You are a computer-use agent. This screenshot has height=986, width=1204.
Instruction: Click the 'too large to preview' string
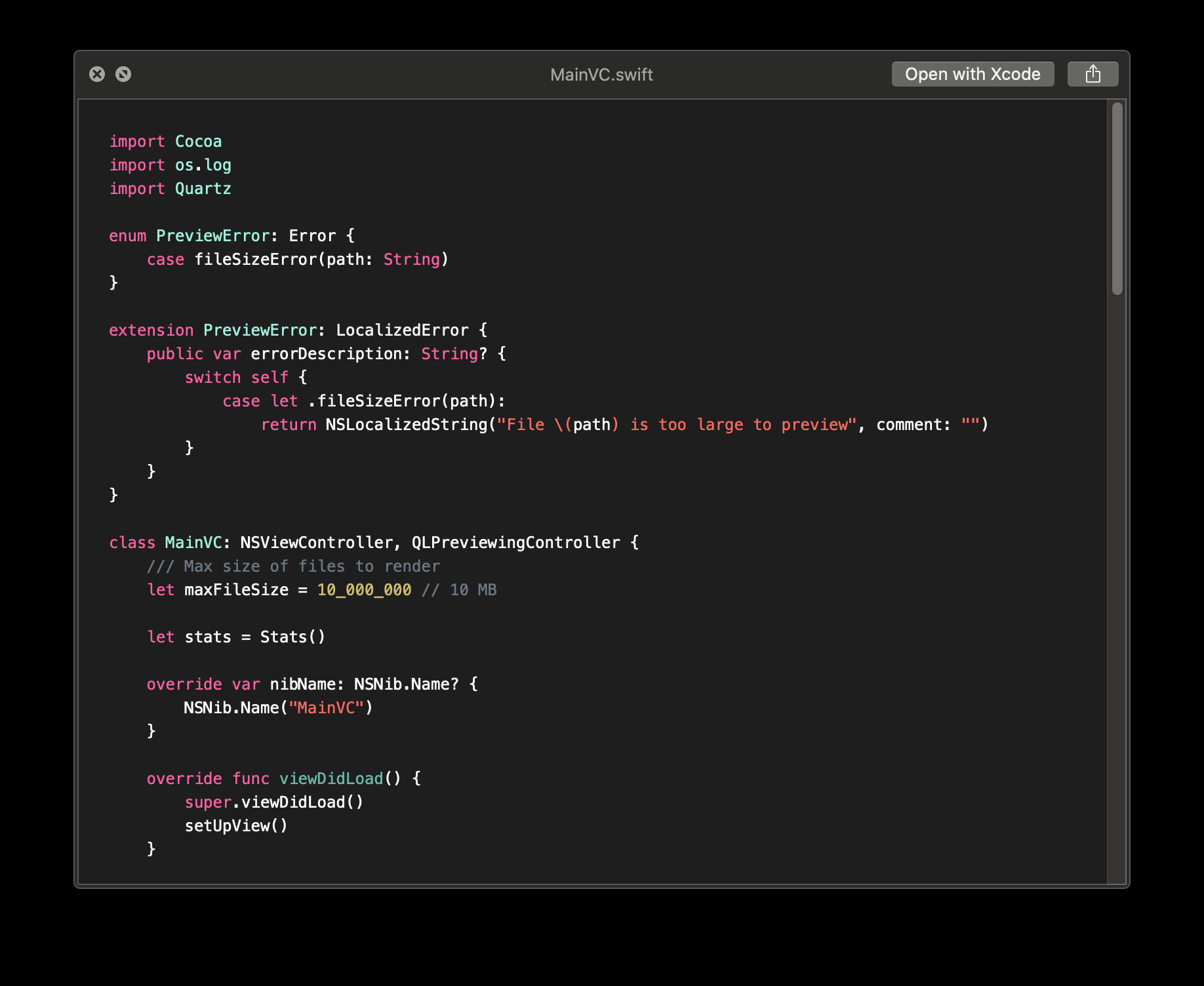pos(753,425)
